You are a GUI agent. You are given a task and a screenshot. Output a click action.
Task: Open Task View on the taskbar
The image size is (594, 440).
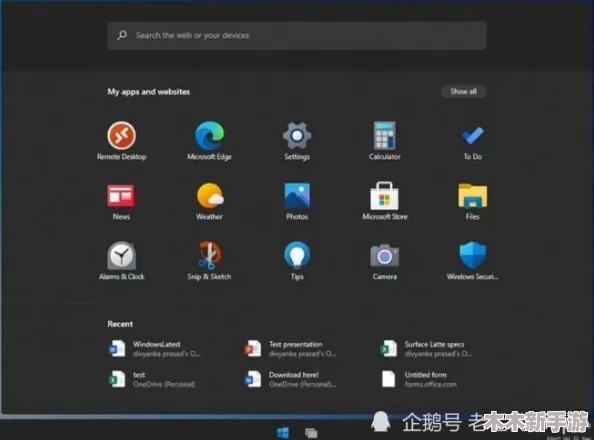pos(311,432)
